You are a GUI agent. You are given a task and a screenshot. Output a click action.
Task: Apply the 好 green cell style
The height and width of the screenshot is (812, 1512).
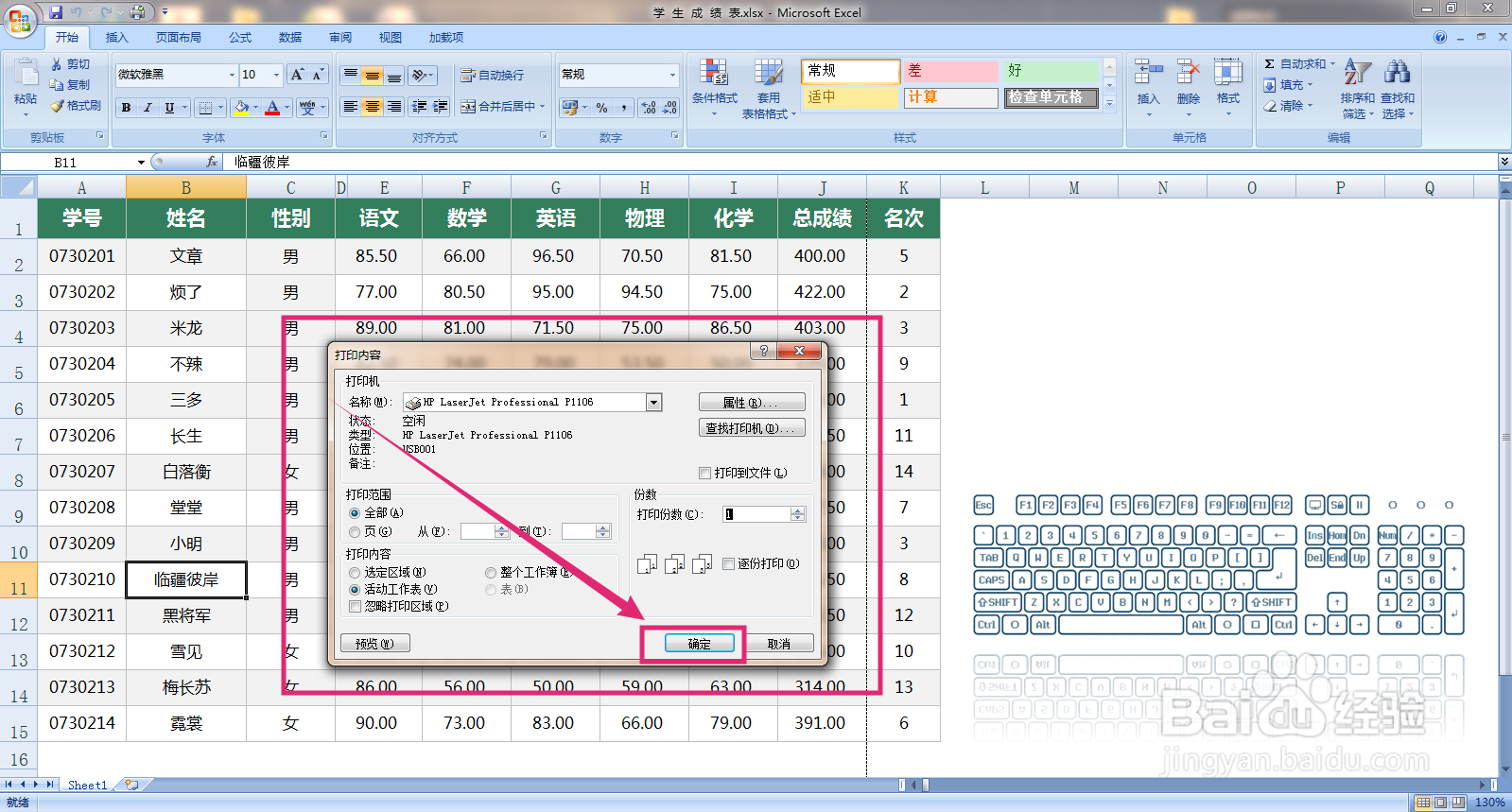click(x=1051, y=71)
